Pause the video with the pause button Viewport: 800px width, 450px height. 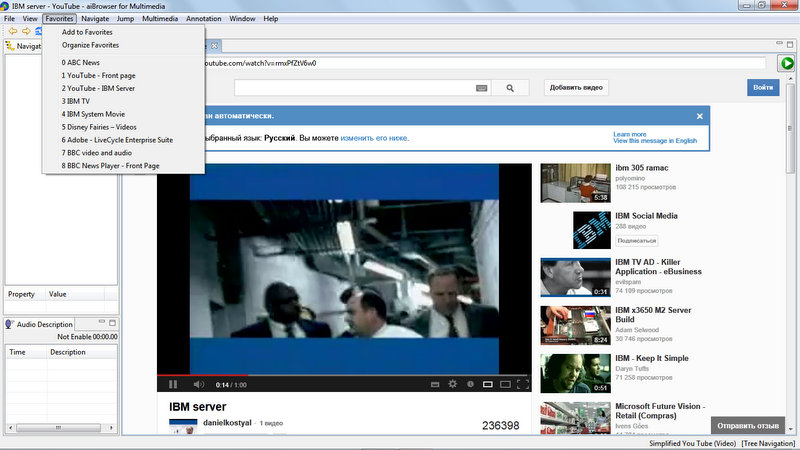[x=173, y=384]
